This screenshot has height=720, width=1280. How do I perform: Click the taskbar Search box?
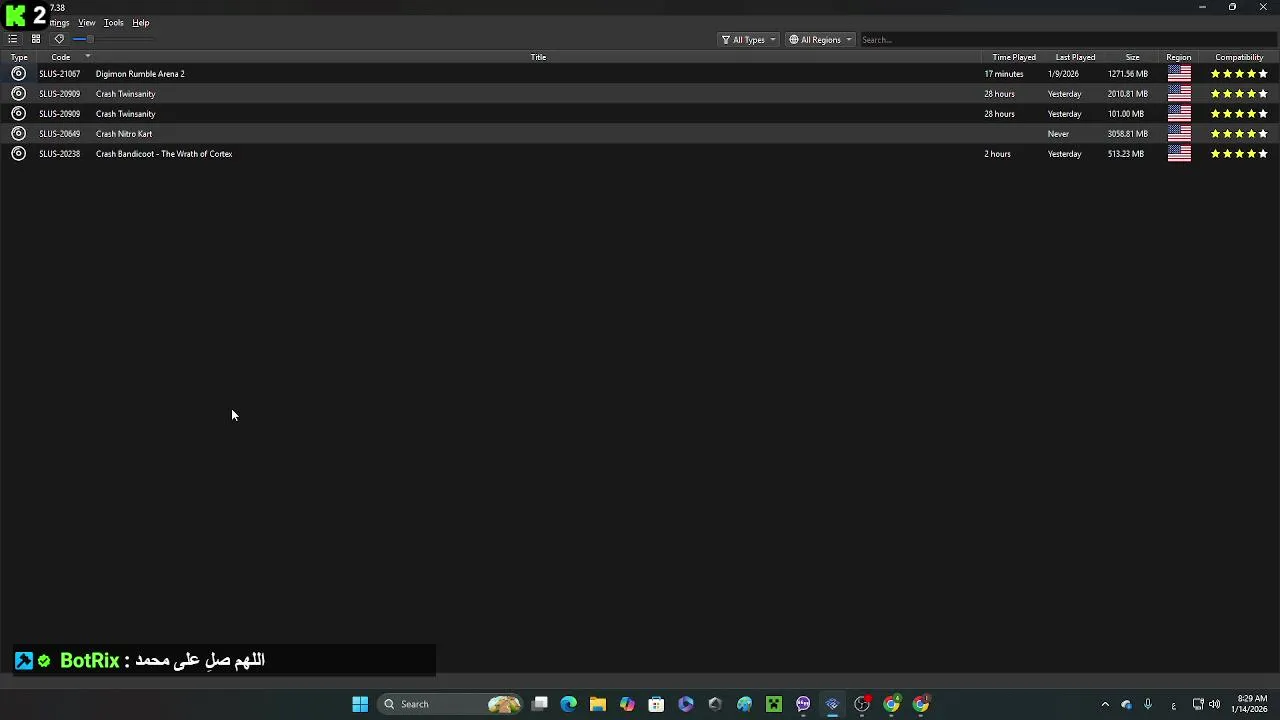point(450,704)
